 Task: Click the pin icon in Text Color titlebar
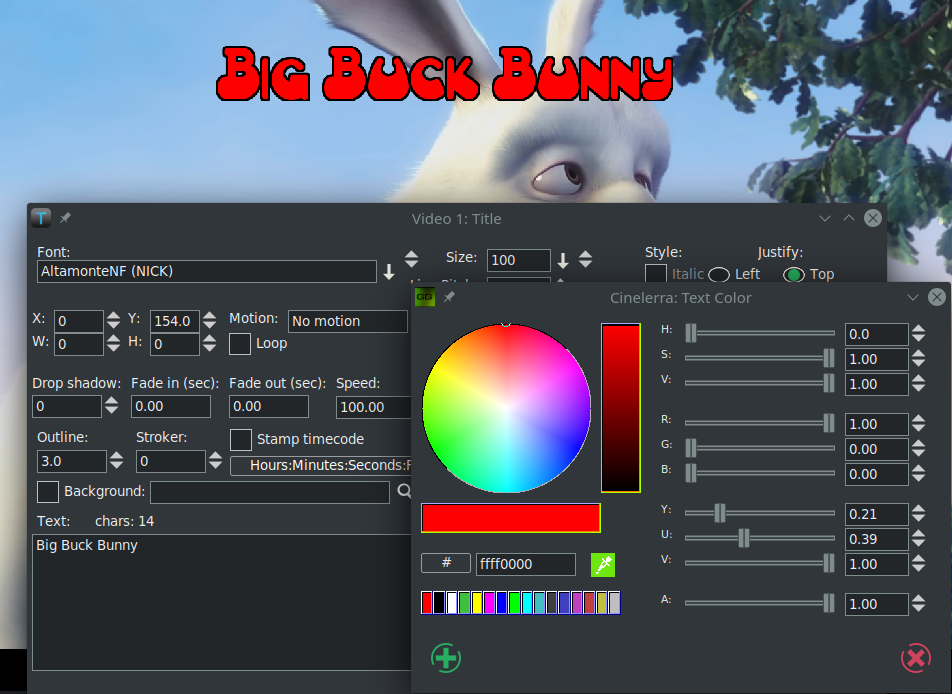click(x=449, y=298)
